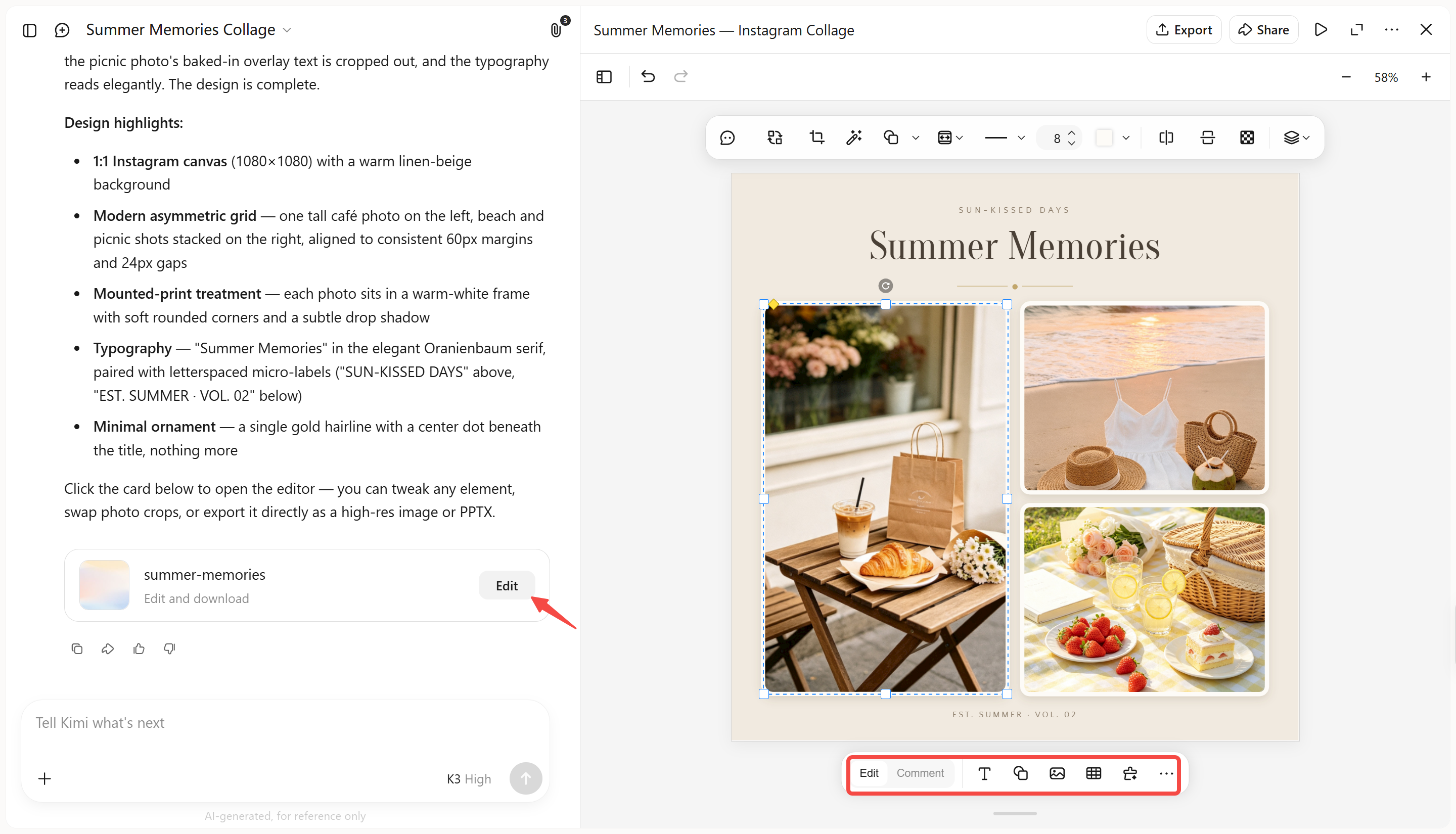Switch to Edit mode tab

tap(869, 773)
